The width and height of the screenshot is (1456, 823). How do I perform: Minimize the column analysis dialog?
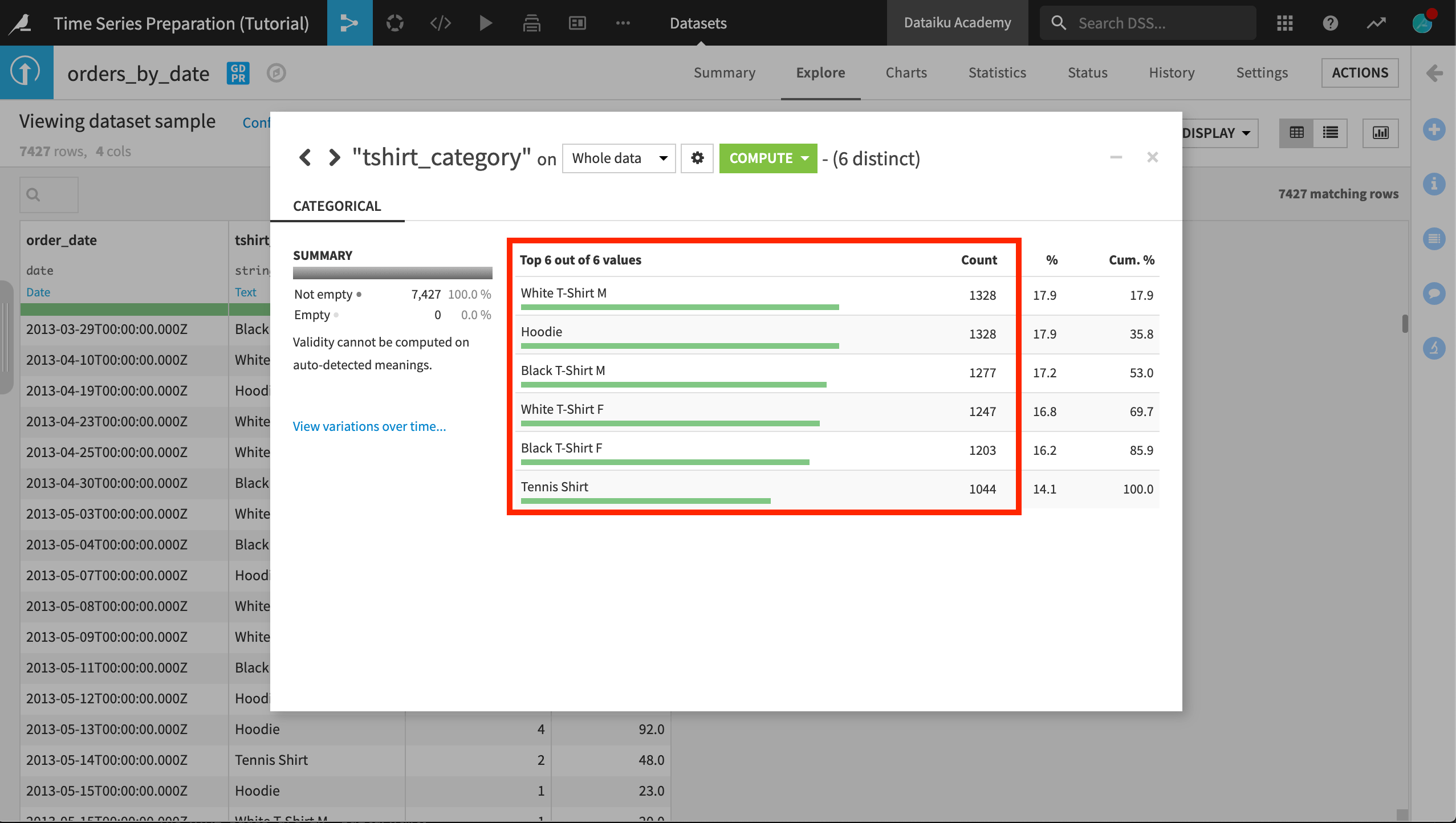(x=1116, y=157)
